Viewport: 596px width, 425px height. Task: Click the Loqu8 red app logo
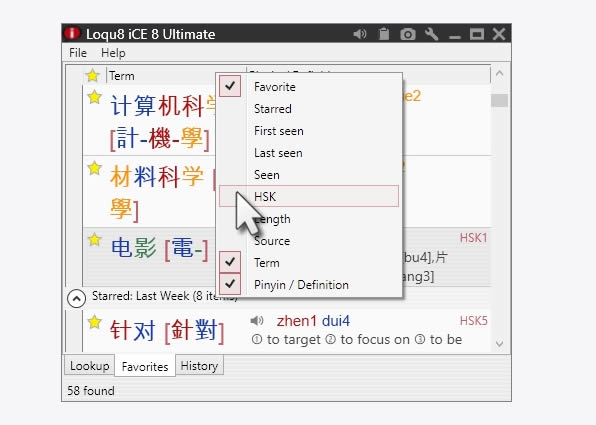click(72, 33)
